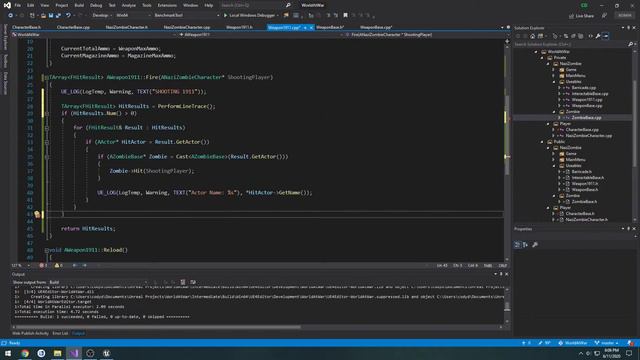Toggle Preview Selected Items icon in Solution Explorer
The image size is (640, 360).
[x=606, y=36]
